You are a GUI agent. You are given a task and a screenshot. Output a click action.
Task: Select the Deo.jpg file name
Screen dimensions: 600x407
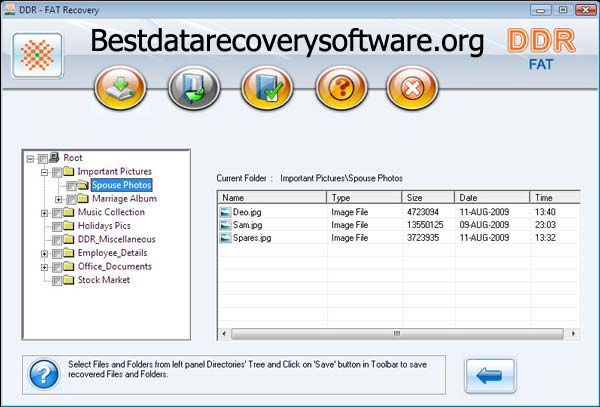click(x=247, y=212)
